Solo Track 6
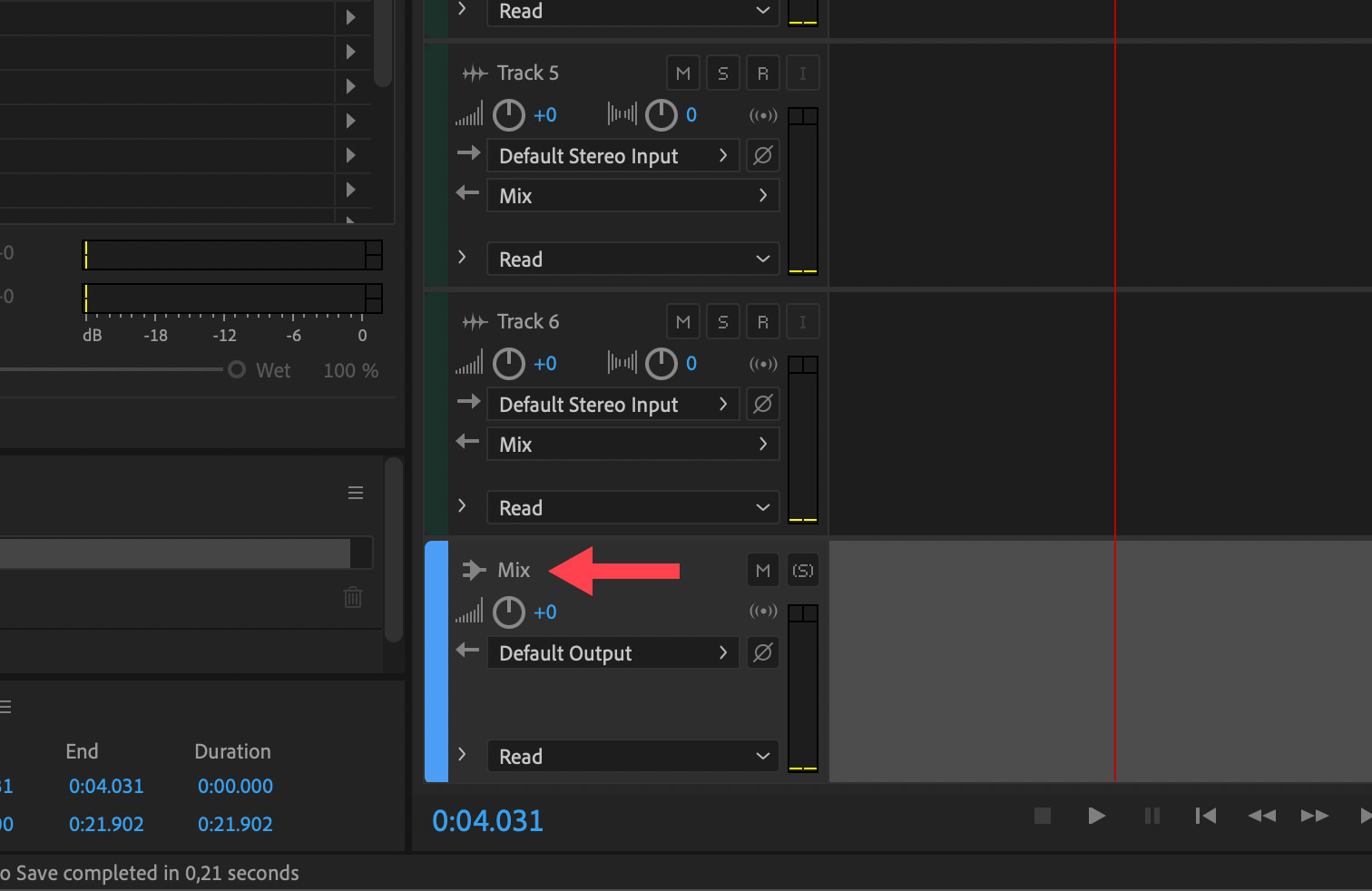 pyautogui.click(x=723, y=322)
